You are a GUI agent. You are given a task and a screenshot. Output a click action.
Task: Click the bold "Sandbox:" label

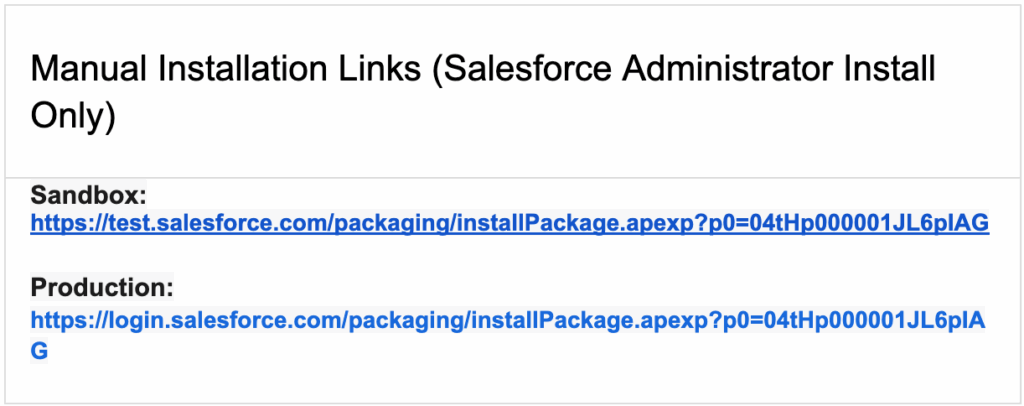(89, 194)
